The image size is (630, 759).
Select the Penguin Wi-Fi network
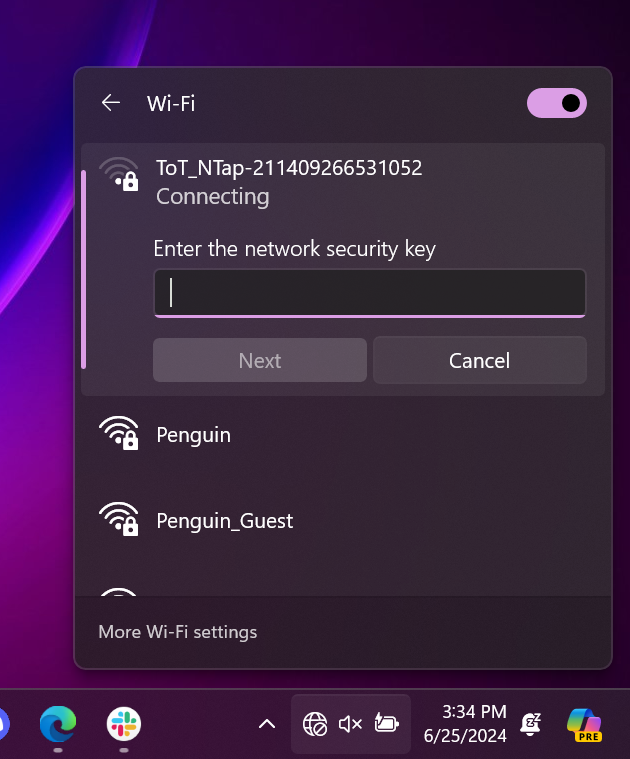pyautogui.click(x=343, y=435)
